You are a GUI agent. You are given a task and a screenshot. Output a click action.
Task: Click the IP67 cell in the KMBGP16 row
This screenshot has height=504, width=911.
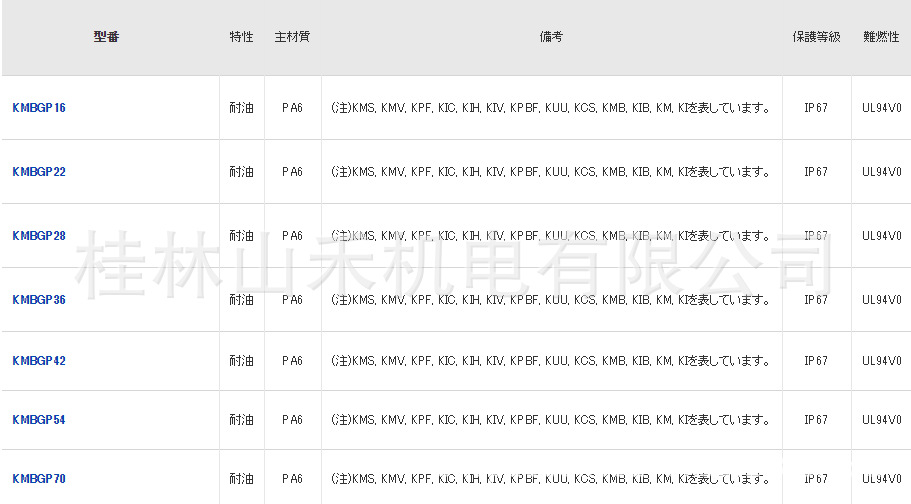point(816,108)
